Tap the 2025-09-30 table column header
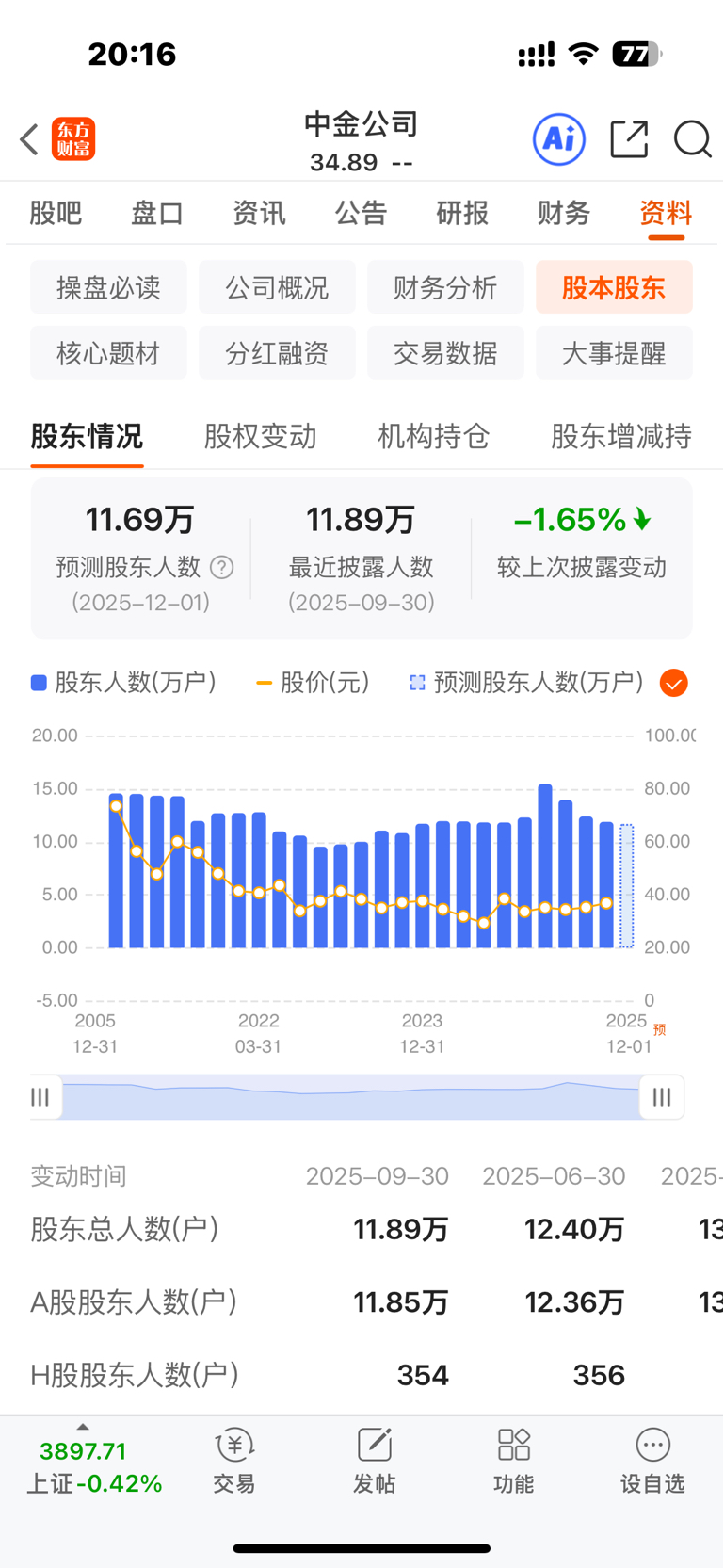The width and height of the screenshot is (724, 1568). pos(378,1176)
